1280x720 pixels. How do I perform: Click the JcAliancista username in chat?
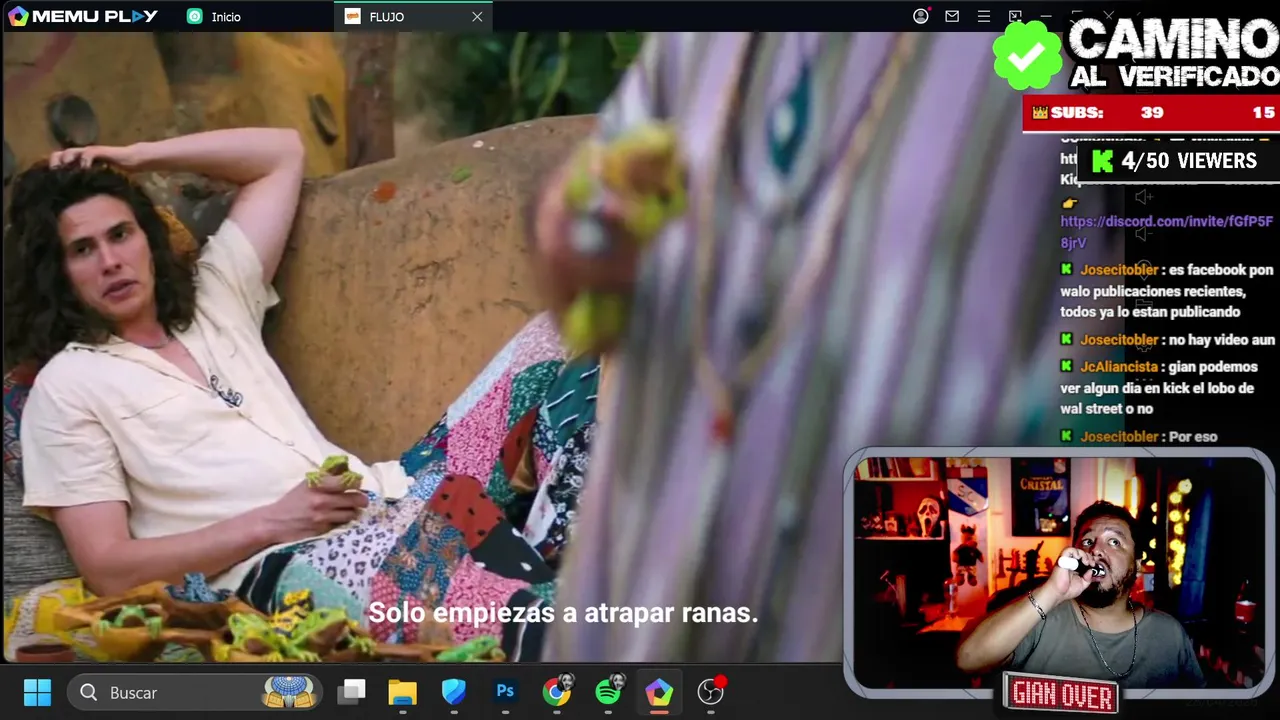[x=1119, y=367]
